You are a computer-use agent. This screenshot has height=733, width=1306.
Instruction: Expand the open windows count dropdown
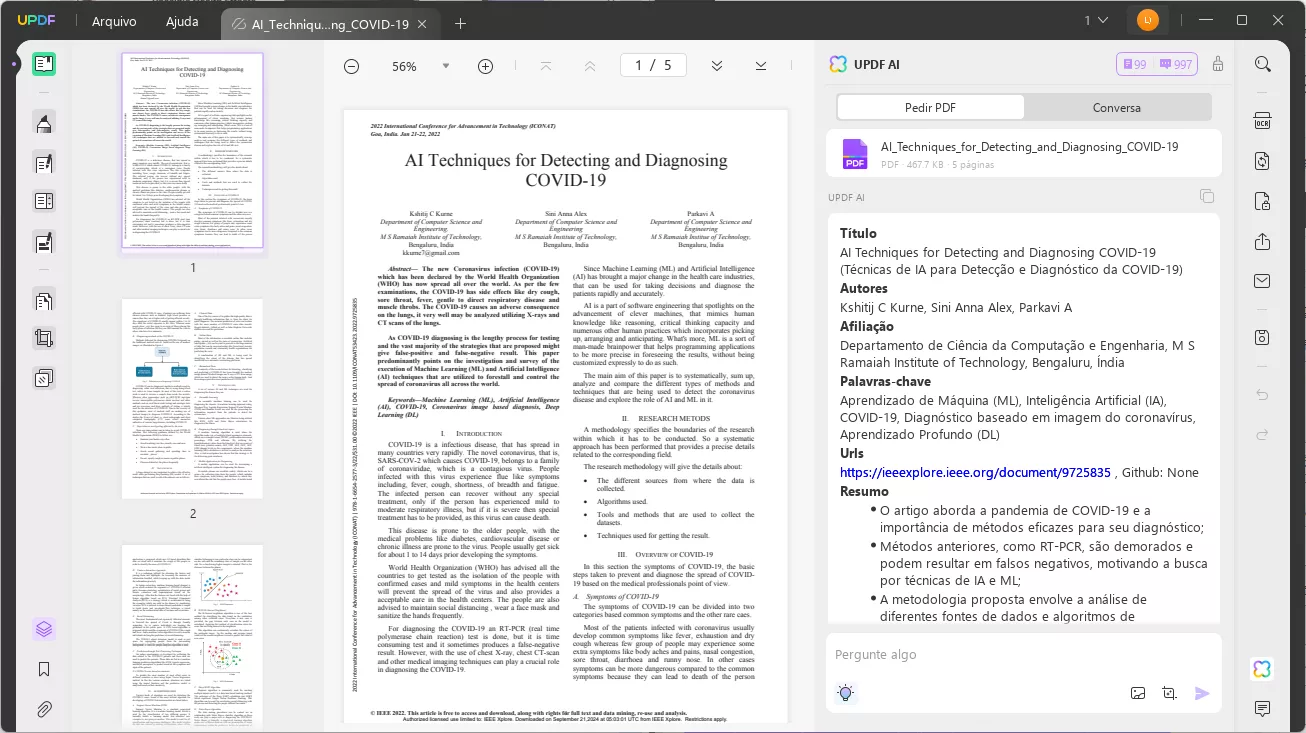pyautogui.click(x=1096, y=20)
